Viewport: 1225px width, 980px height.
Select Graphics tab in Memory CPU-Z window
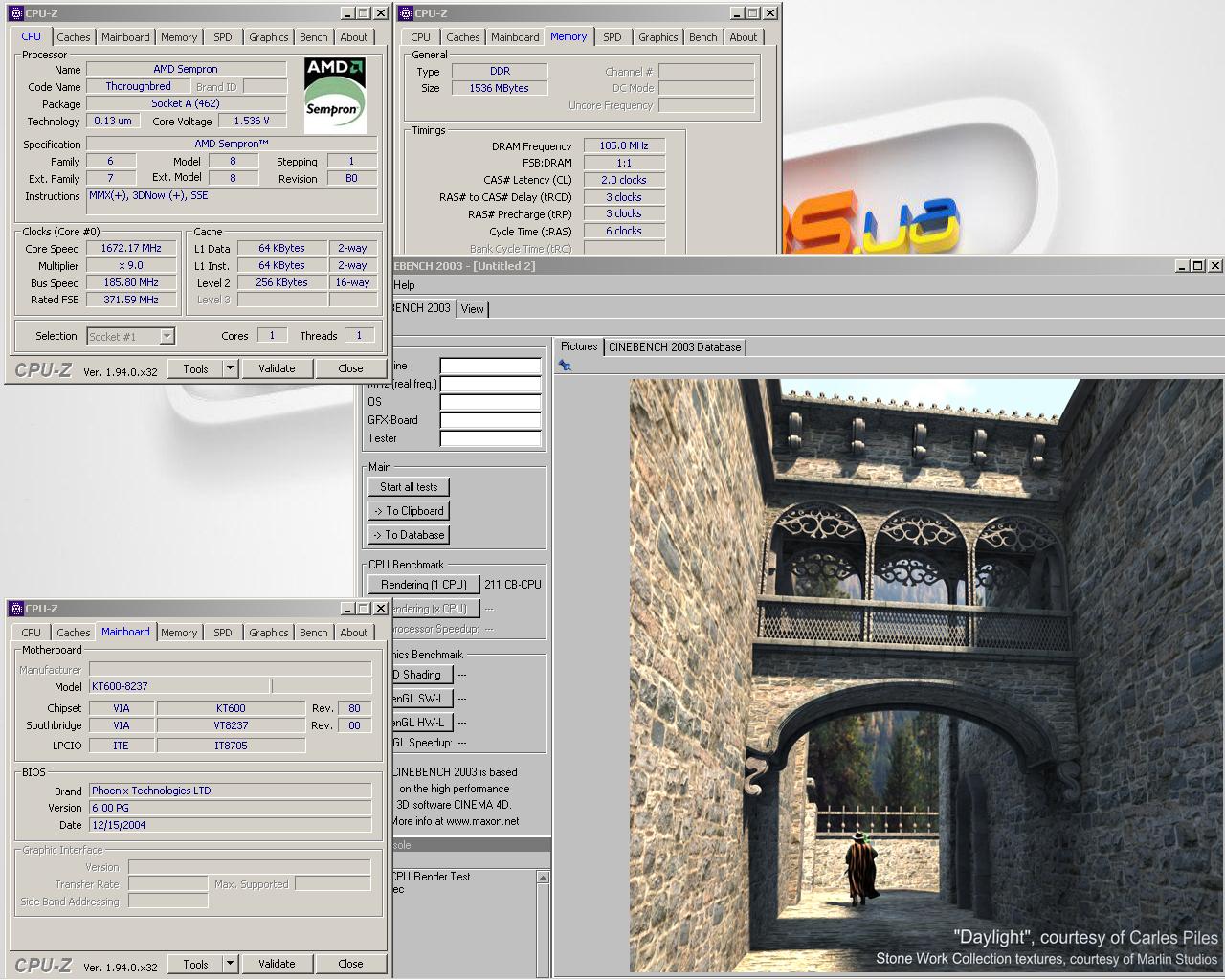658,37
